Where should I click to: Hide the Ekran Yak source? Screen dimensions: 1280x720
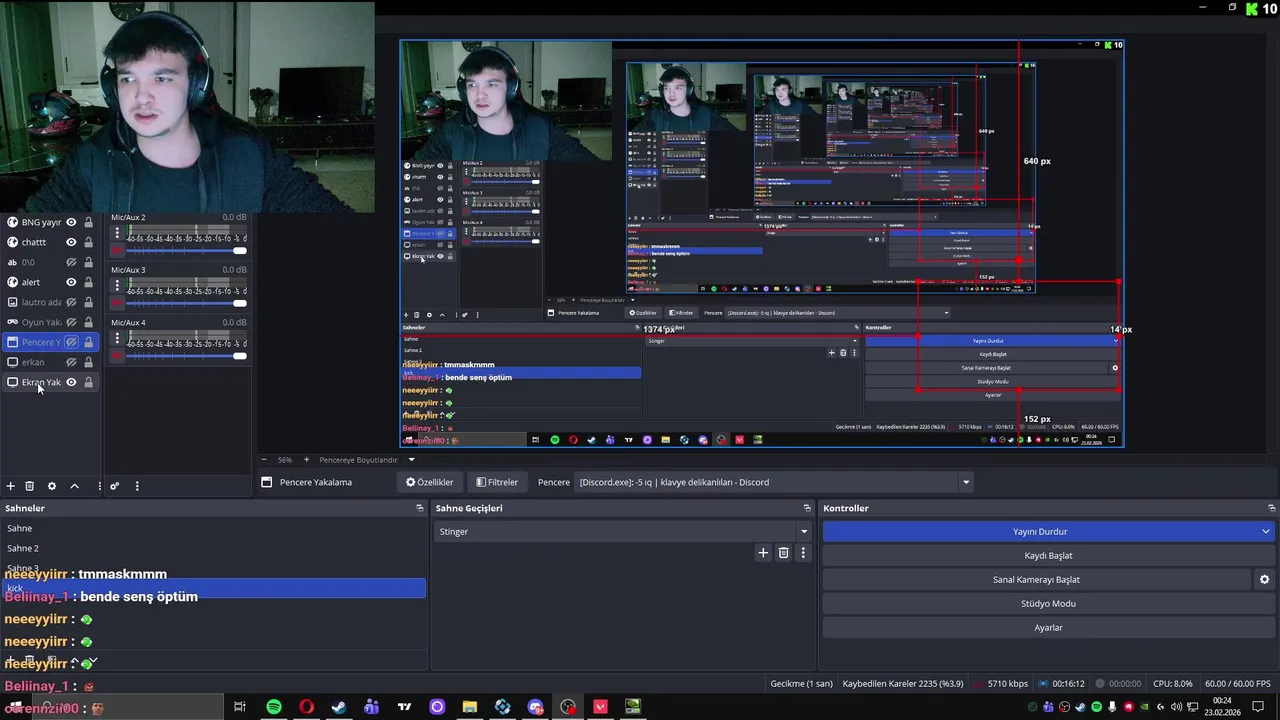pyautogui.click(x=71, y=382)
